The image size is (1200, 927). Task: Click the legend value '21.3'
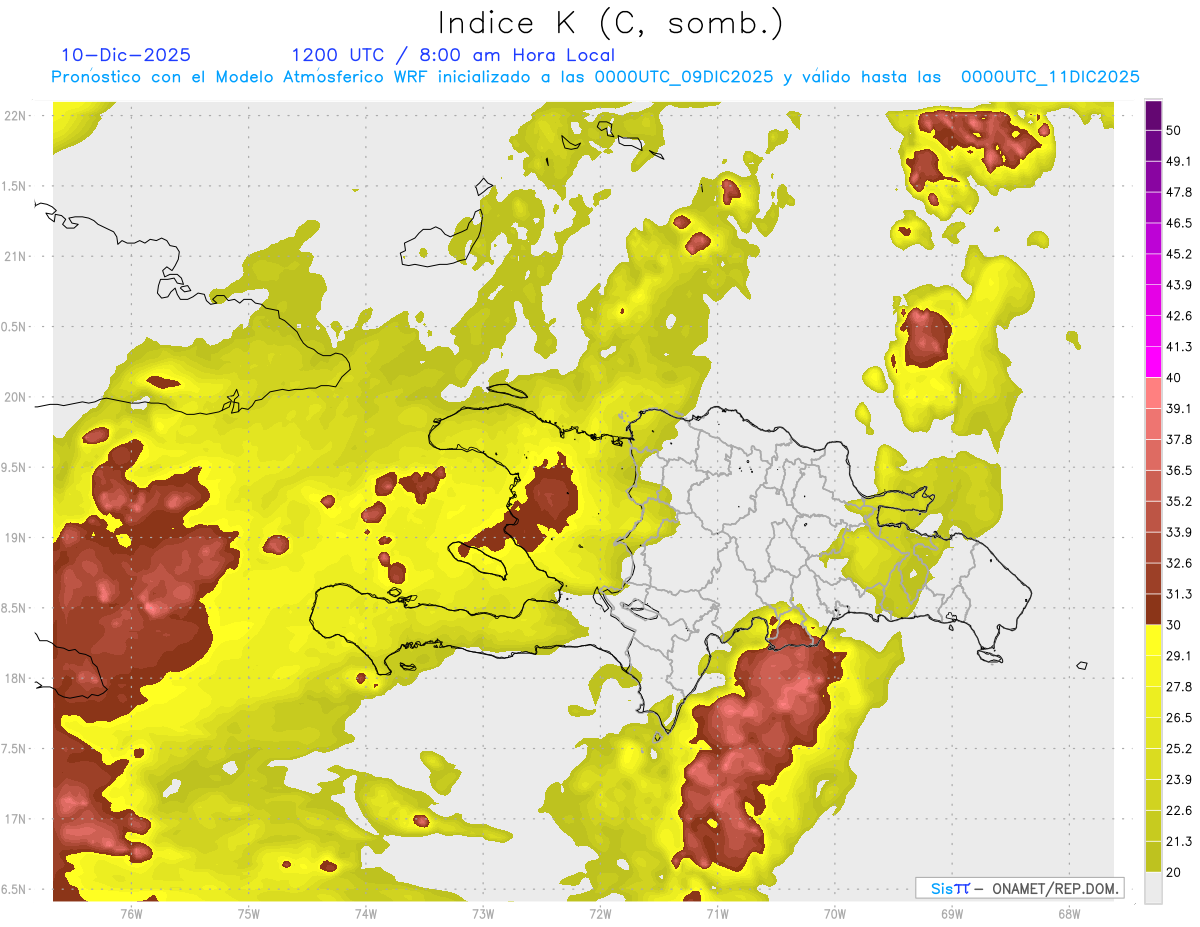coord(1180,842)
